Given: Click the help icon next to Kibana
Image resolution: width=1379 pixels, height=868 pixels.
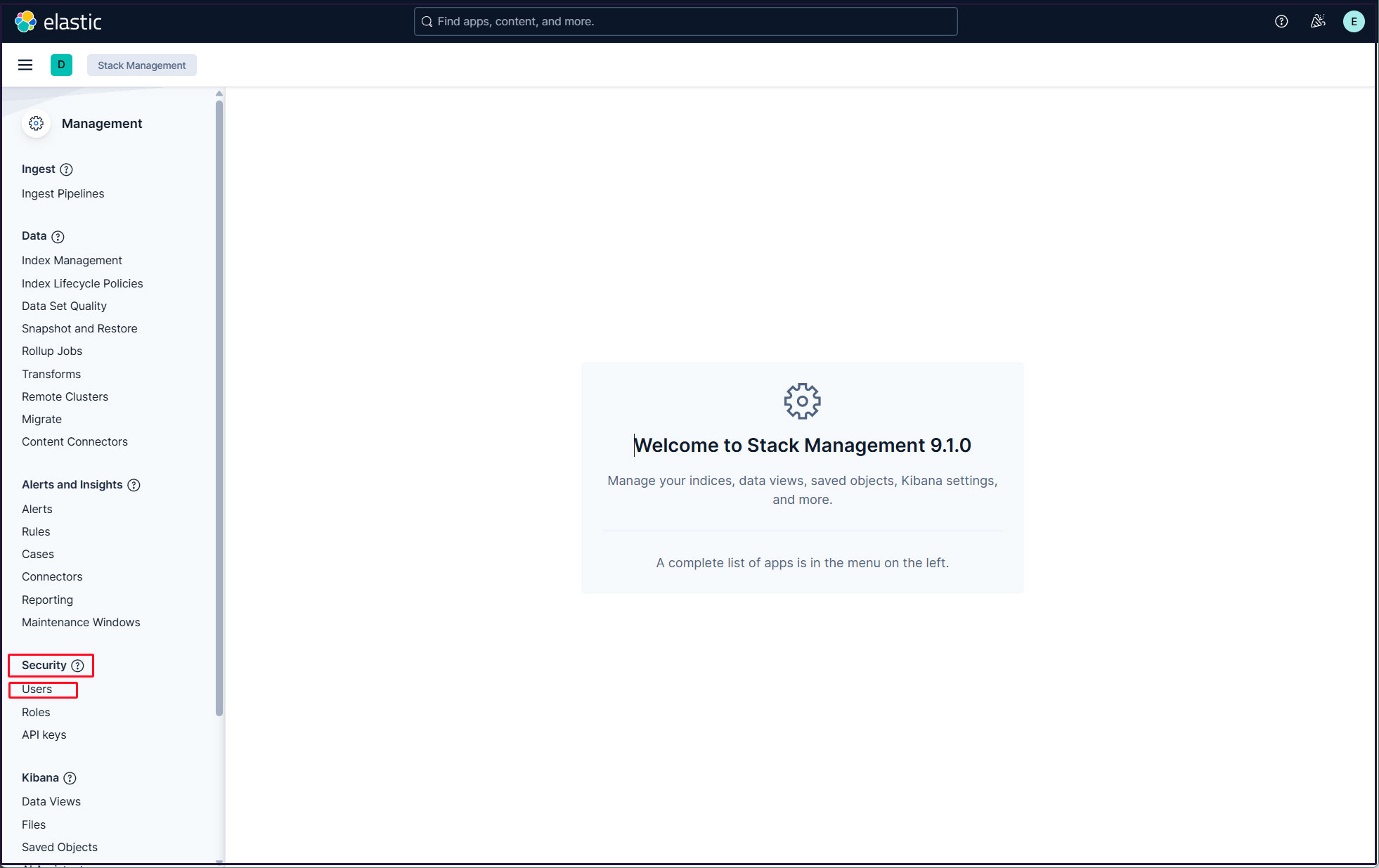Looking at the screenshot, I should point(70,778).
